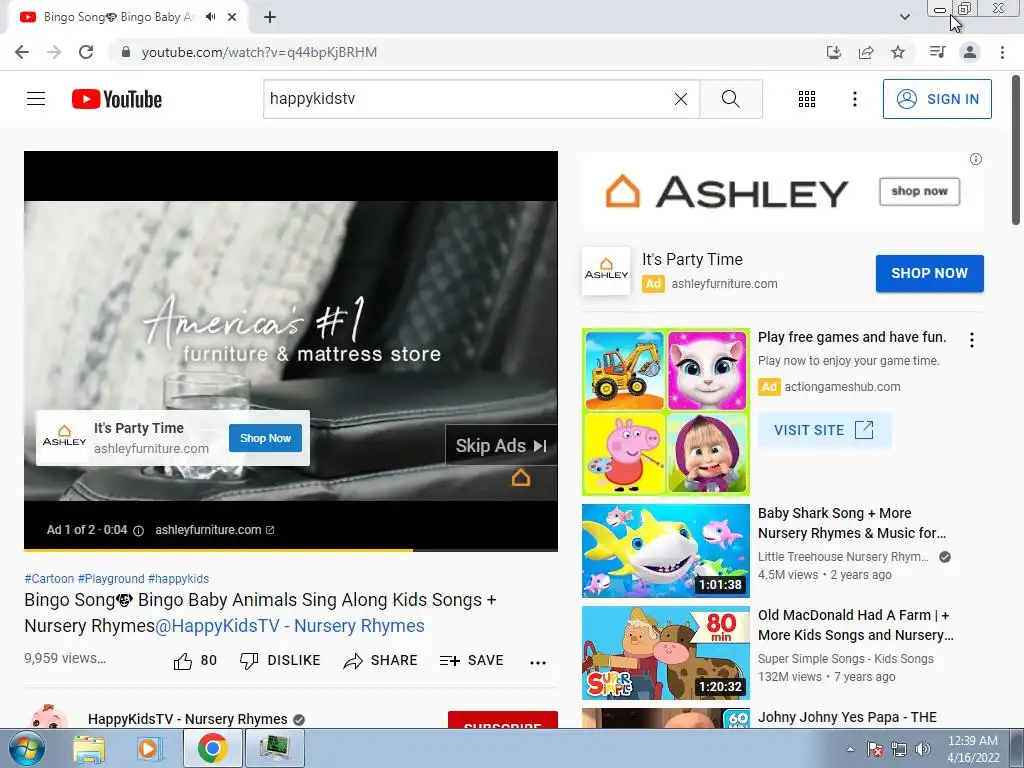This screenshot has width=1024, height=768.
Task: Bookmark this tab with star icon
Action: point(898,52)
